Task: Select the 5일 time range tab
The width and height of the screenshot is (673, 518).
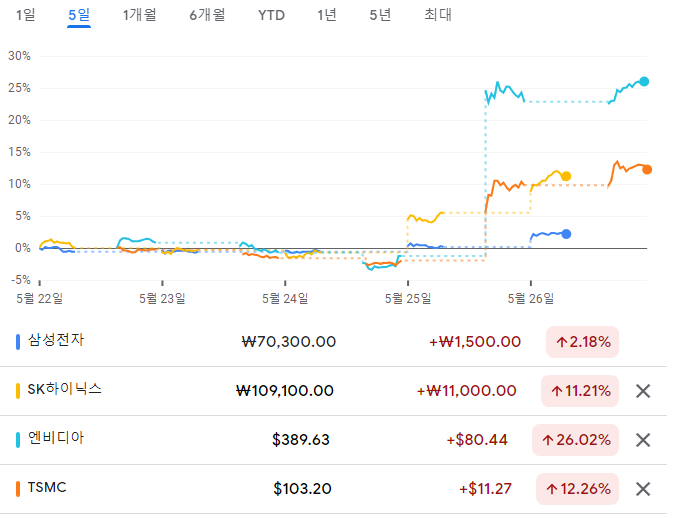Action: tap(79, 15)
